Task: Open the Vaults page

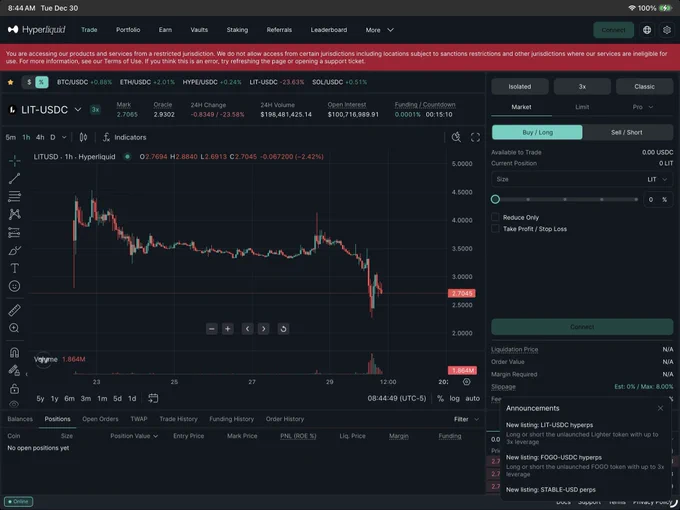Action: click(x=199, y=30)
